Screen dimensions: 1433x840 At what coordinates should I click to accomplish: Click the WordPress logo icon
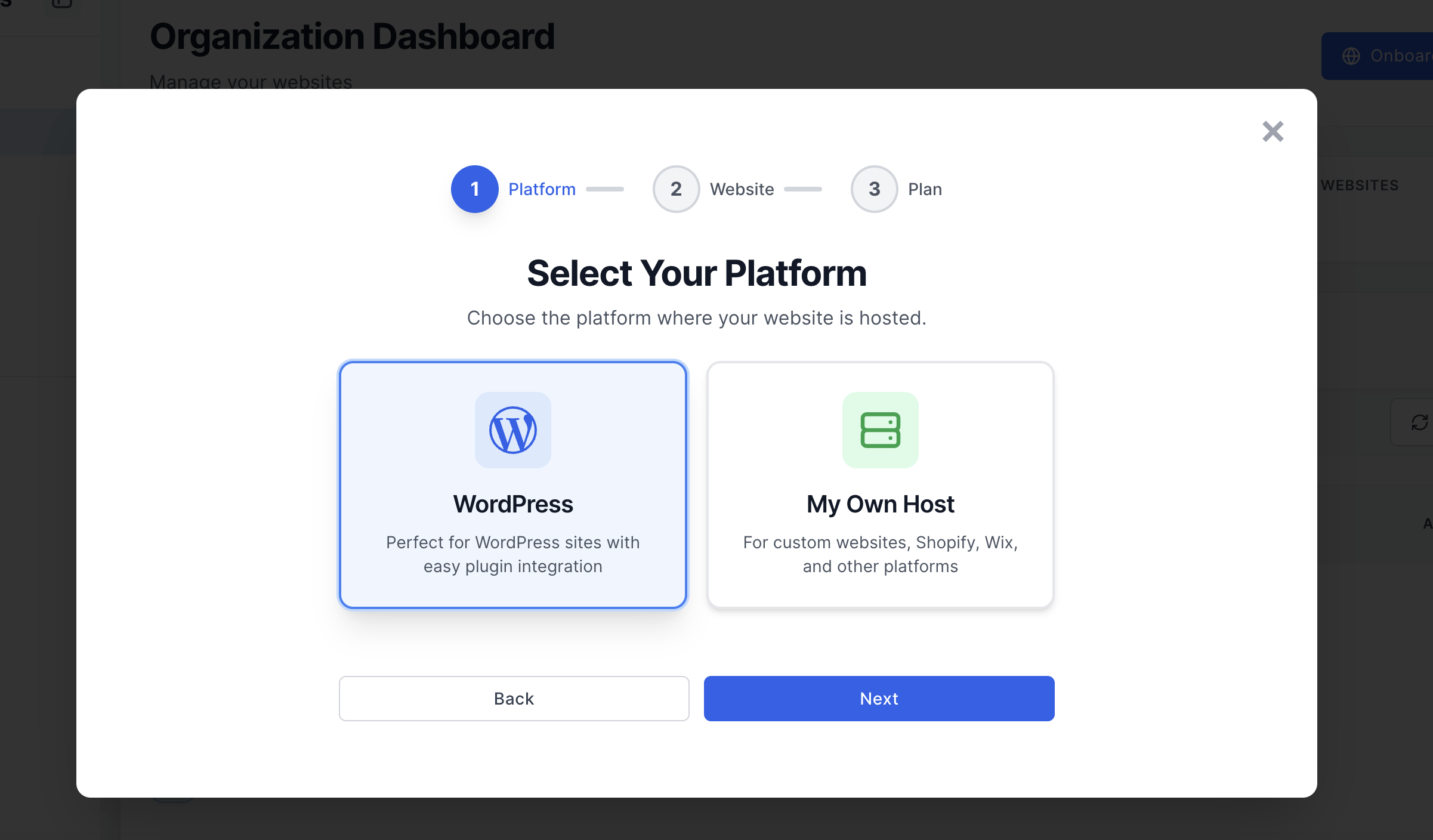pyautogui.click(x=512, y=430)
